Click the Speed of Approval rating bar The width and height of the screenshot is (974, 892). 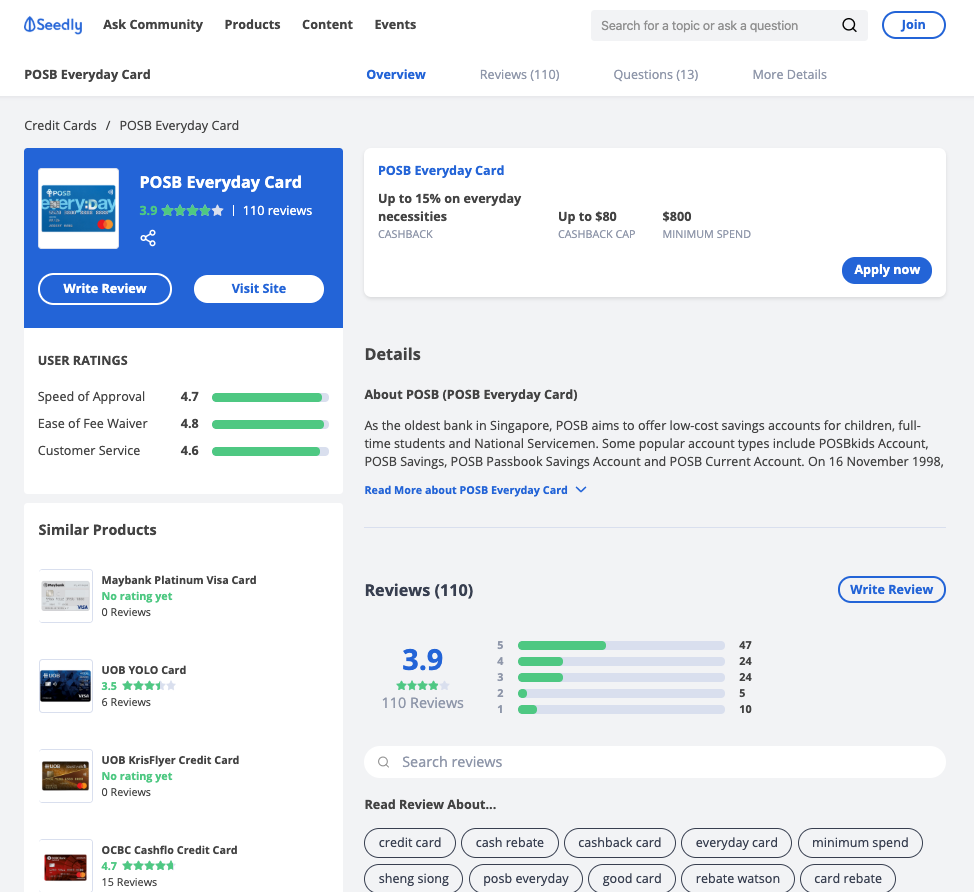point(270,398)
